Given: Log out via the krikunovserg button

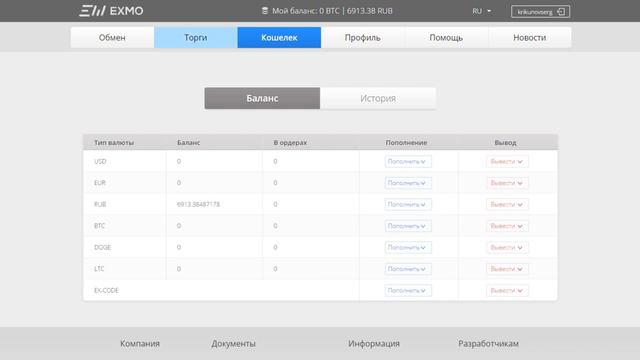Looking at the screenshot, I should [x=540, y=11].
